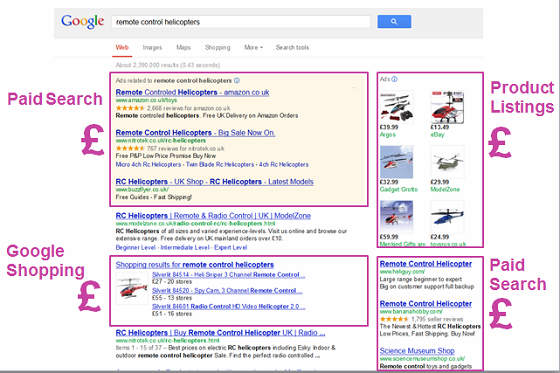
Task: Click the ModelZone seller link under £29.99
Action: pyautogui.click(x=445, y=189)
